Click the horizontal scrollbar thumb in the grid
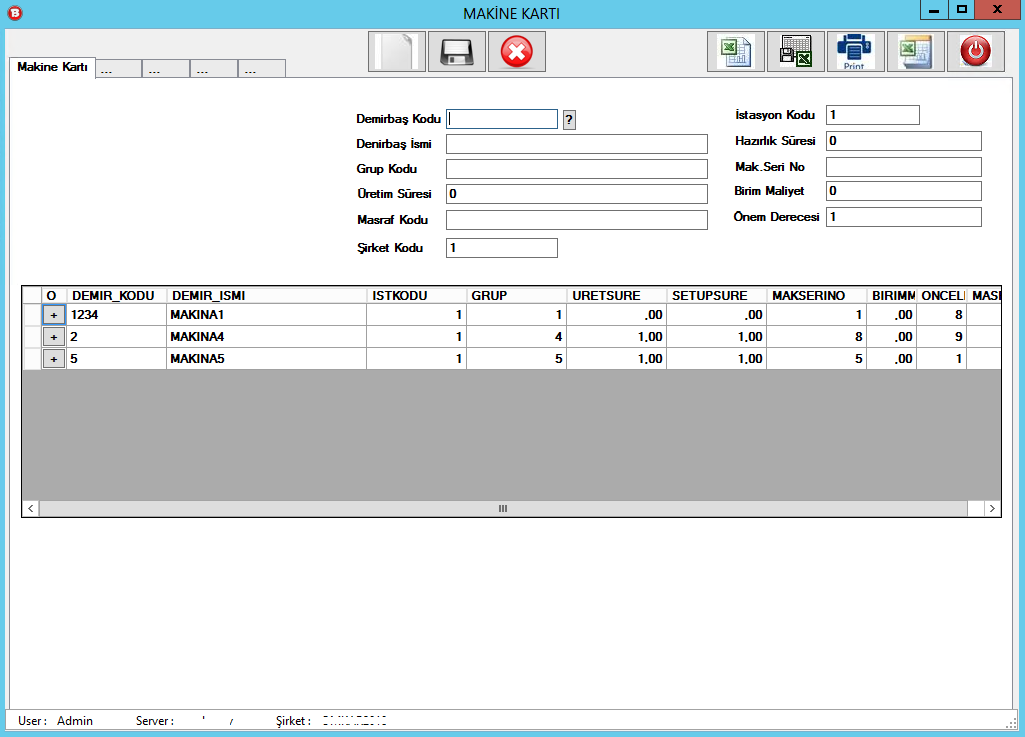Viewport: 1025px width, 737px height. click(x=503, y=509)
